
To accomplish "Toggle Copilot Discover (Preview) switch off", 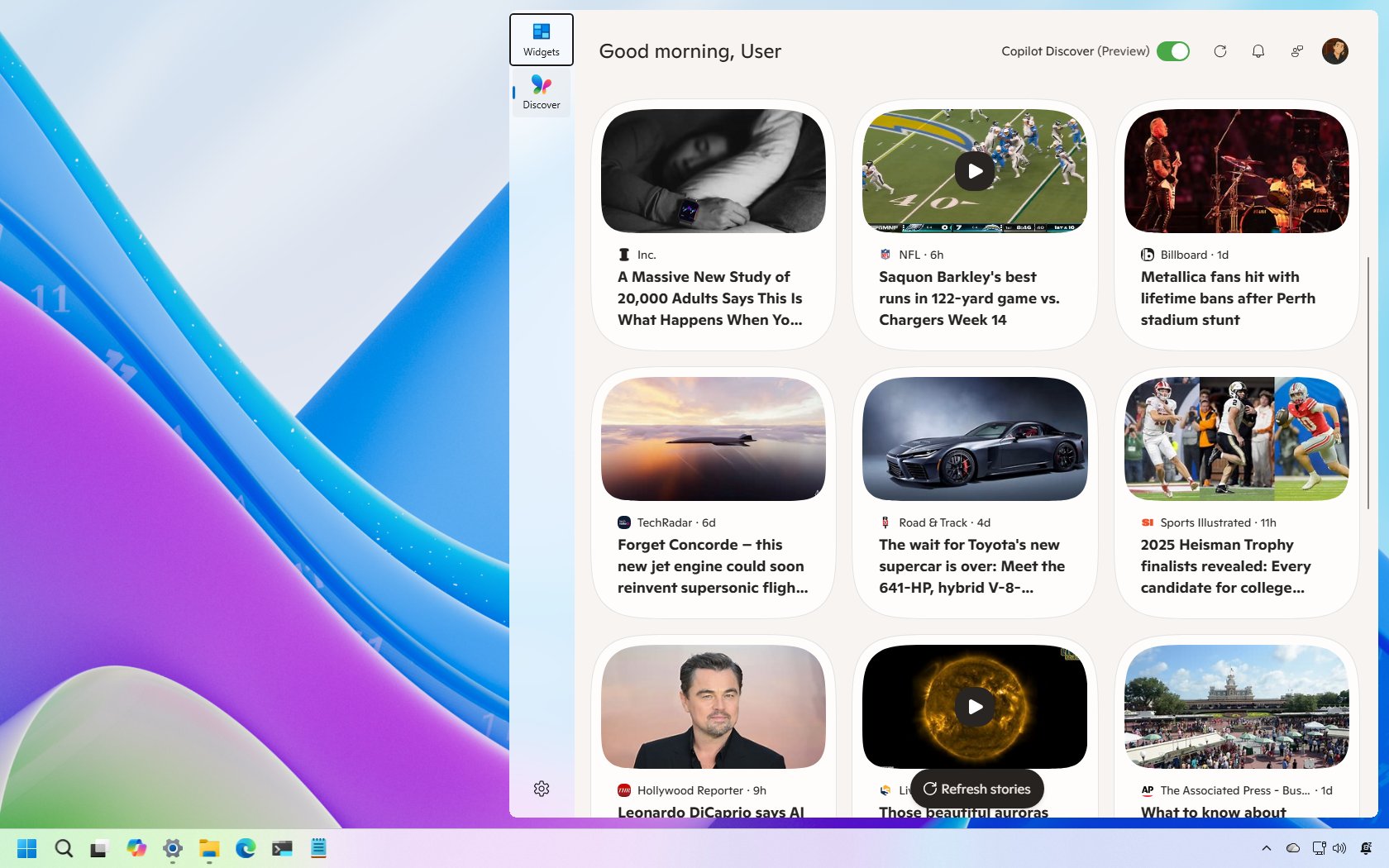I will pos(1172,51).
